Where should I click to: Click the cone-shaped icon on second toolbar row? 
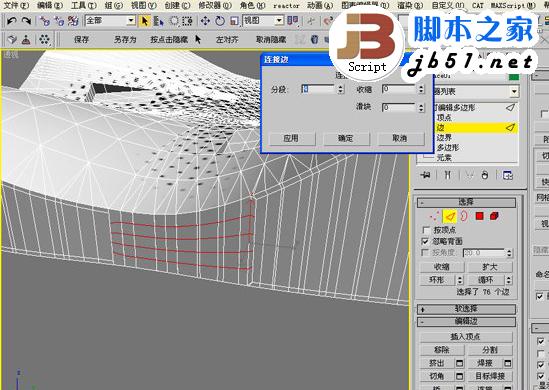(26, 40)
